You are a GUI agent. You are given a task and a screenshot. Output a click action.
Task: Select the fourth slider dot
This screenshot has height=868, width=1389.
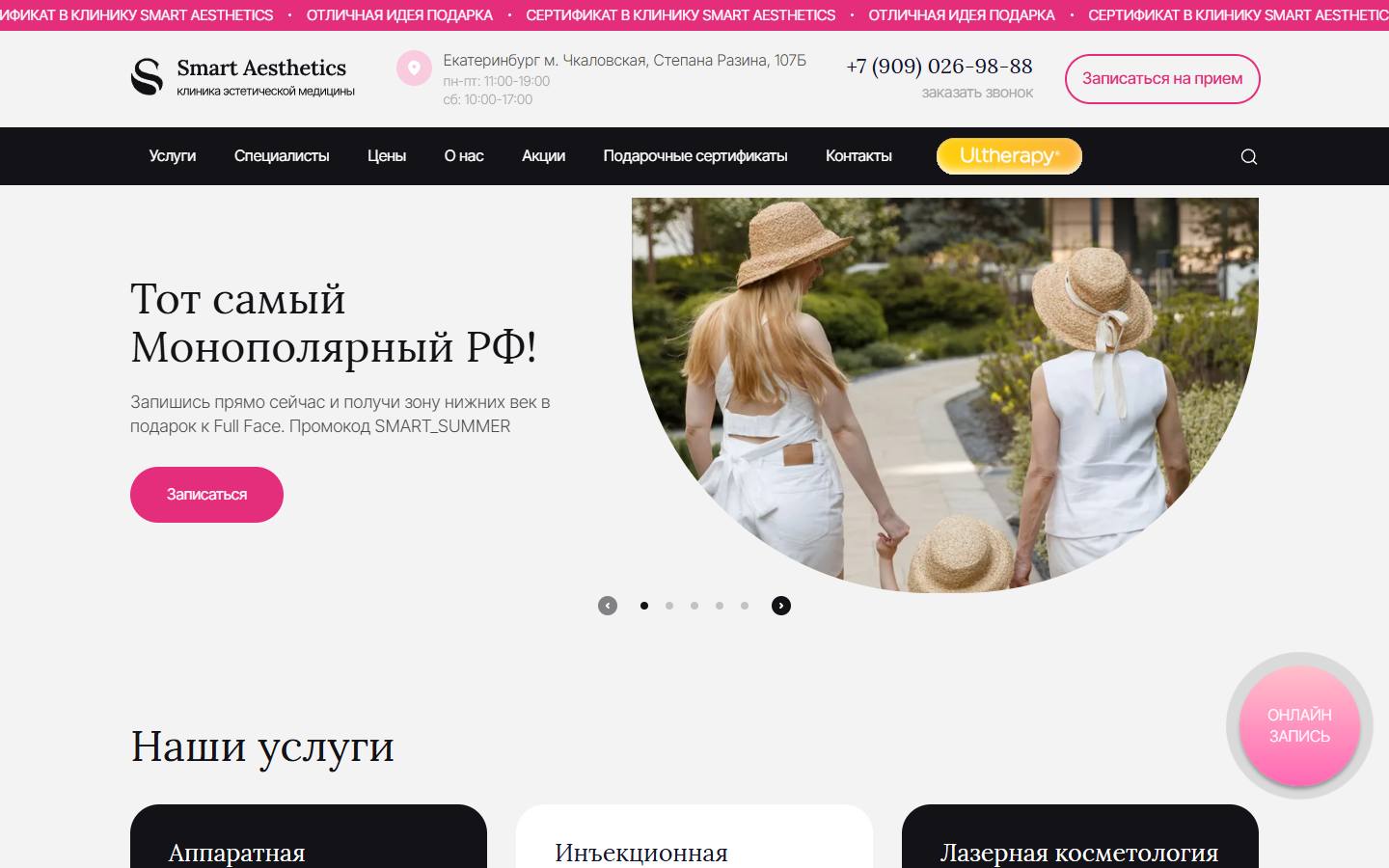click(720, 606)
